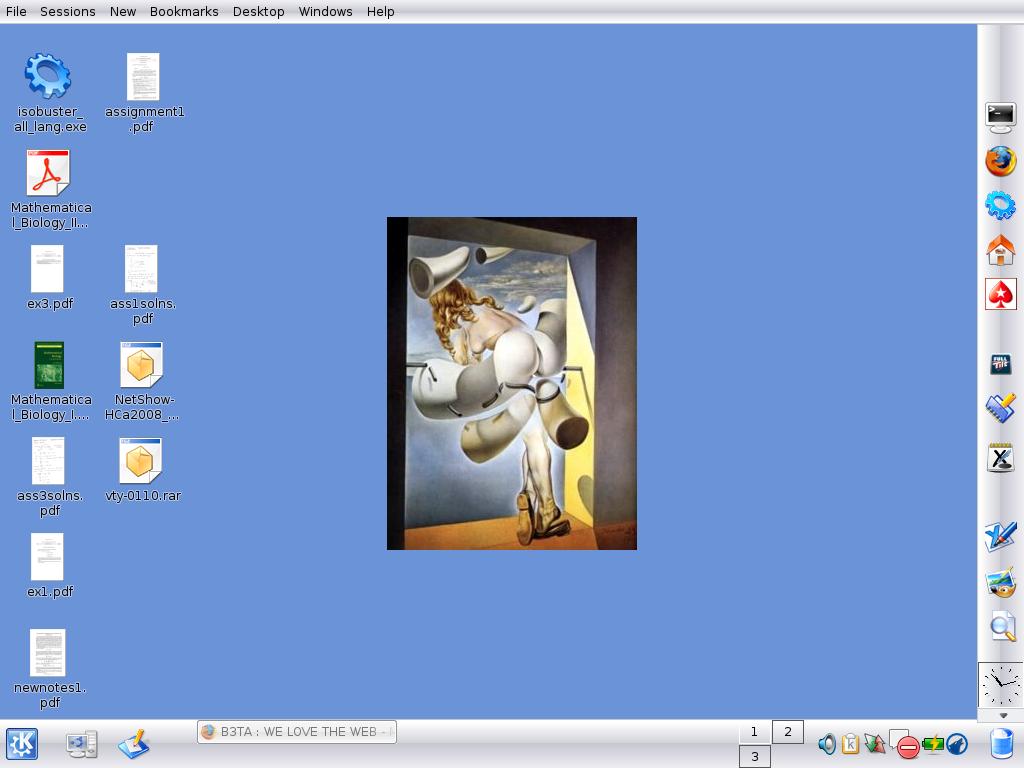Click the blue wolf tray icon
The width and height of the screenshot is (1024, 768).
[957, 744]
